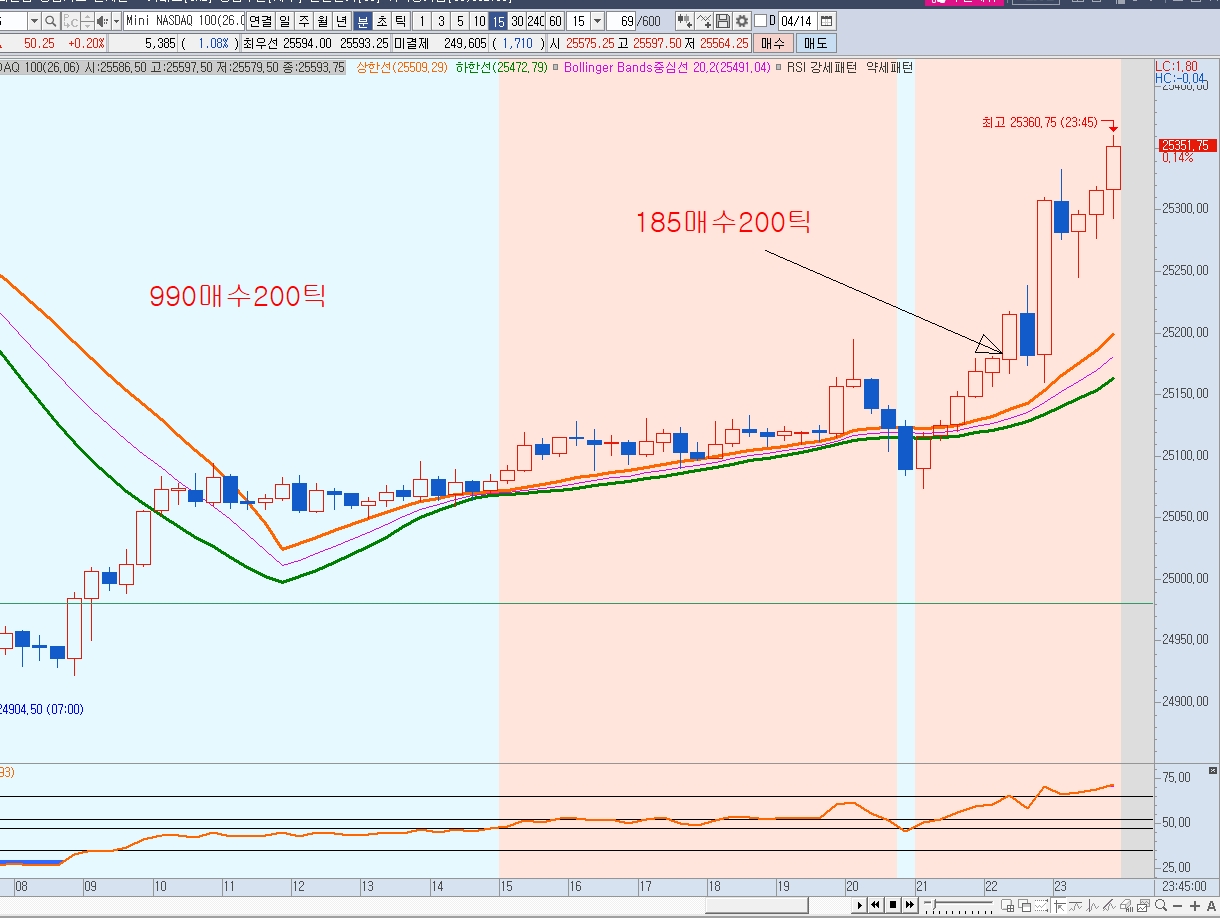
Task: Open the calendar date picker icon
Action: coord(827,21)
